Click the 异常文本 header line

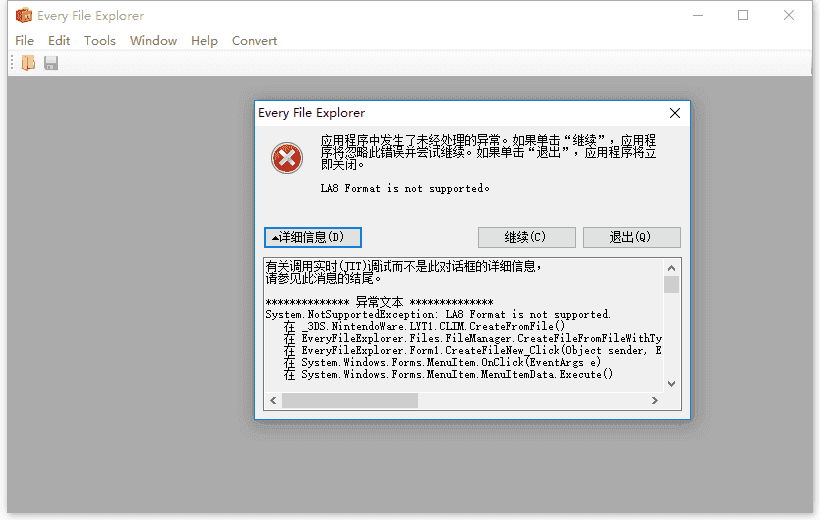click(379, 302)
